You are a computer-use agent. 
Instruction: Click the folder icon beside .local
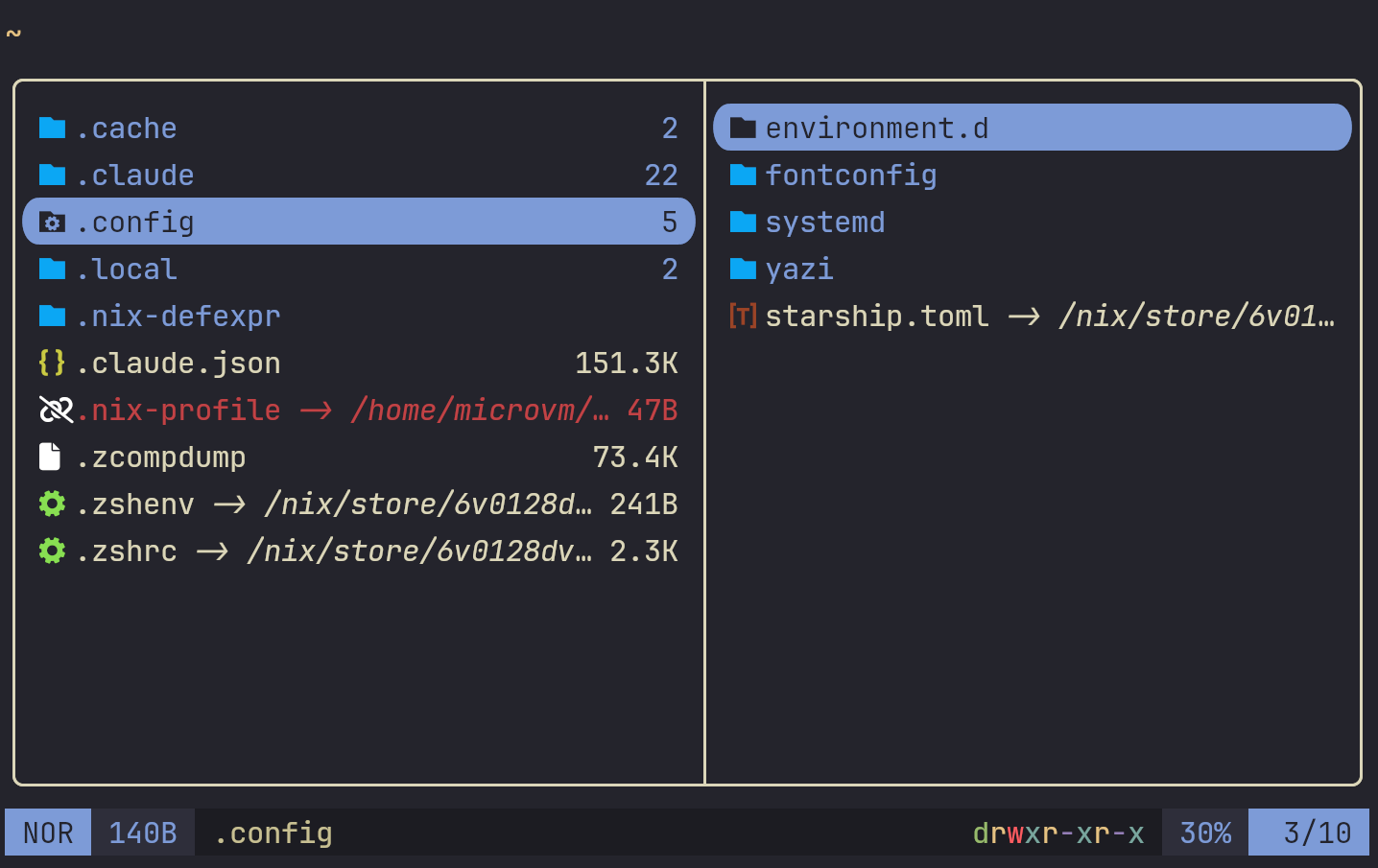[x=52, y=269]
